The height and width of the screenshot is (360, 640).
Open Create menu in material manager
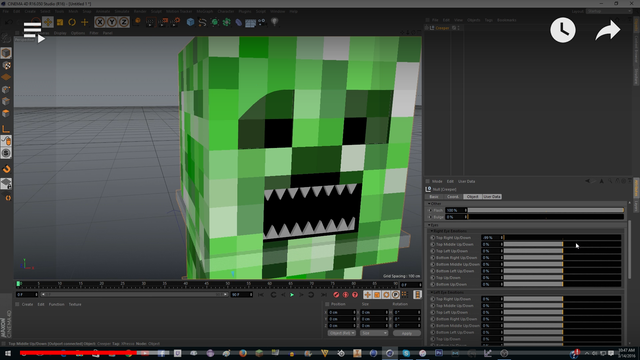pyautogui.click(x=27, y=304)
